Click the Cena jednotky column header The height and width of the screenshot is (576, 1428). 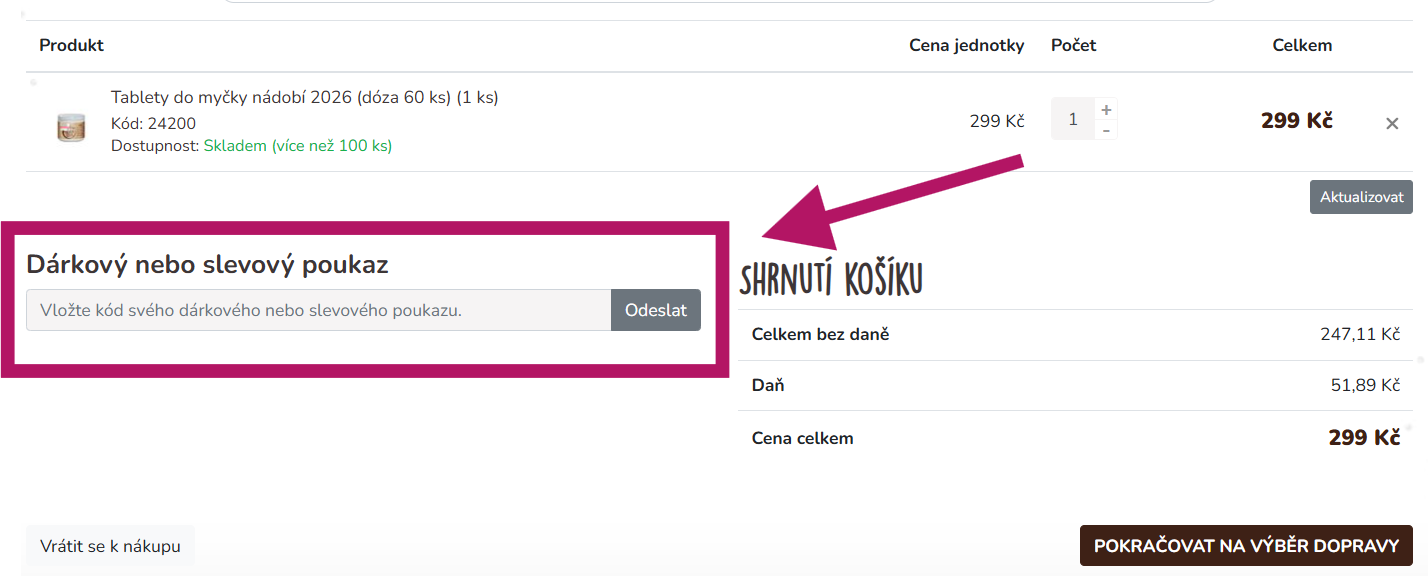click(x=967, y=45)
